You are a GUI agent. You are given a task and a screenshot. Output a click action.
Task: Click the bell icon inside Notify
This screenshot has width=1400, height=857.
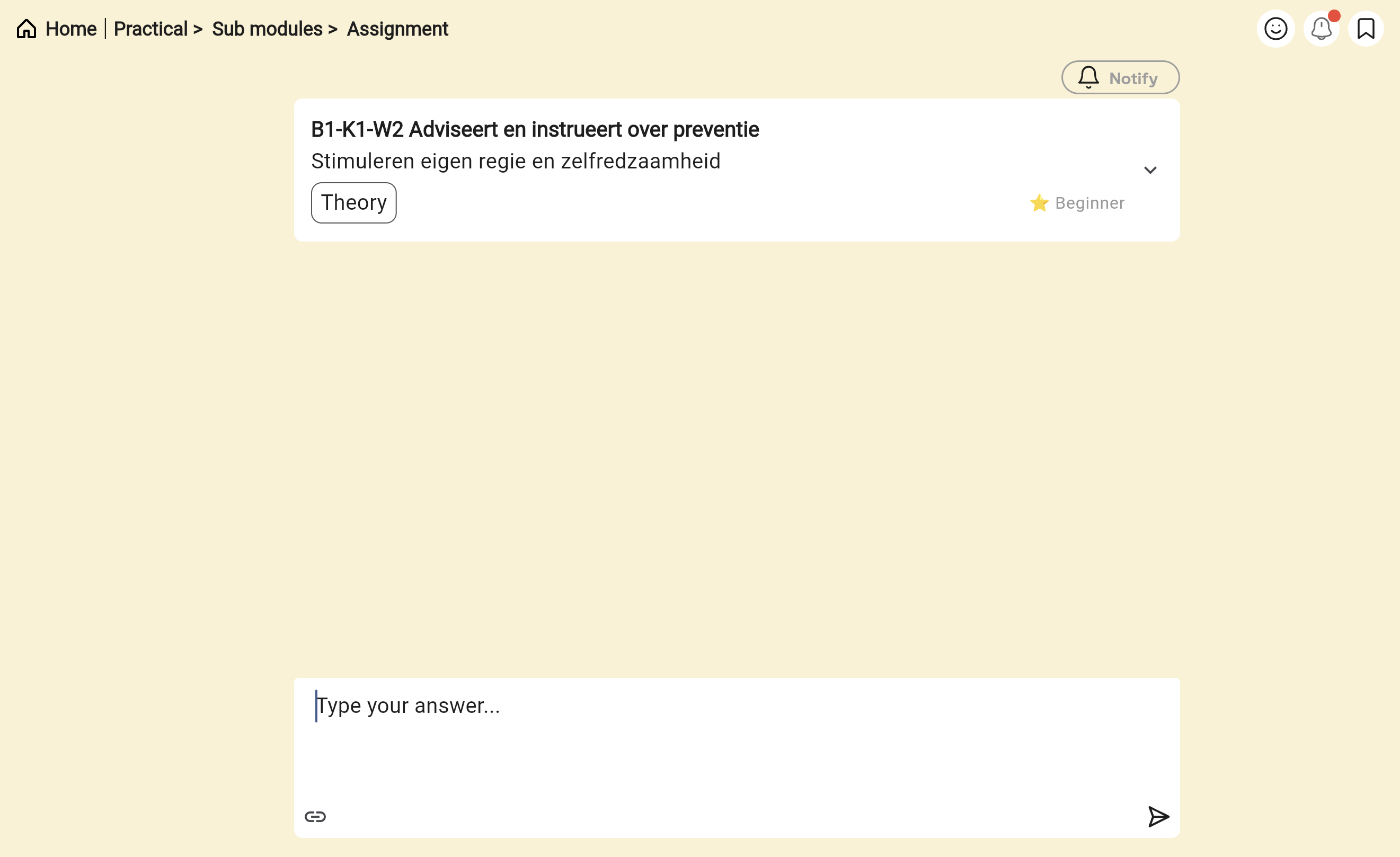[1088, 77]
